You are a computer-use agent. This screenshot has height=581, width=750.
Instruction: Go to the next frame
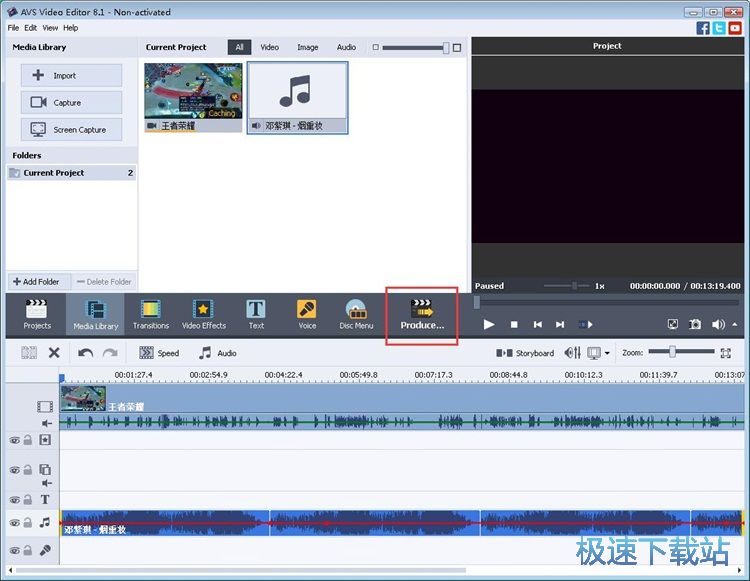point(560,324)
